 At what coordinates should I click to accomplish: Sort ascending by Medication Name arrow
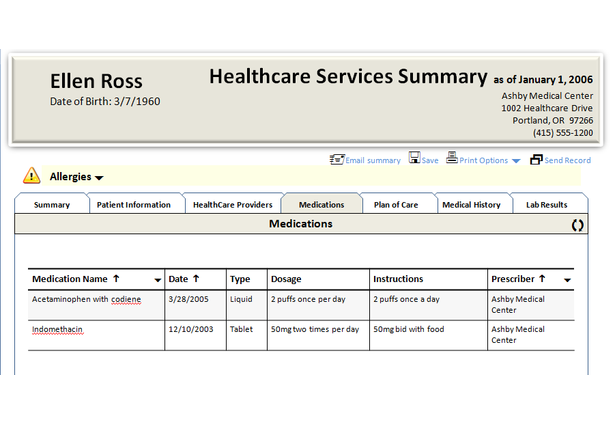coord(116,278)
